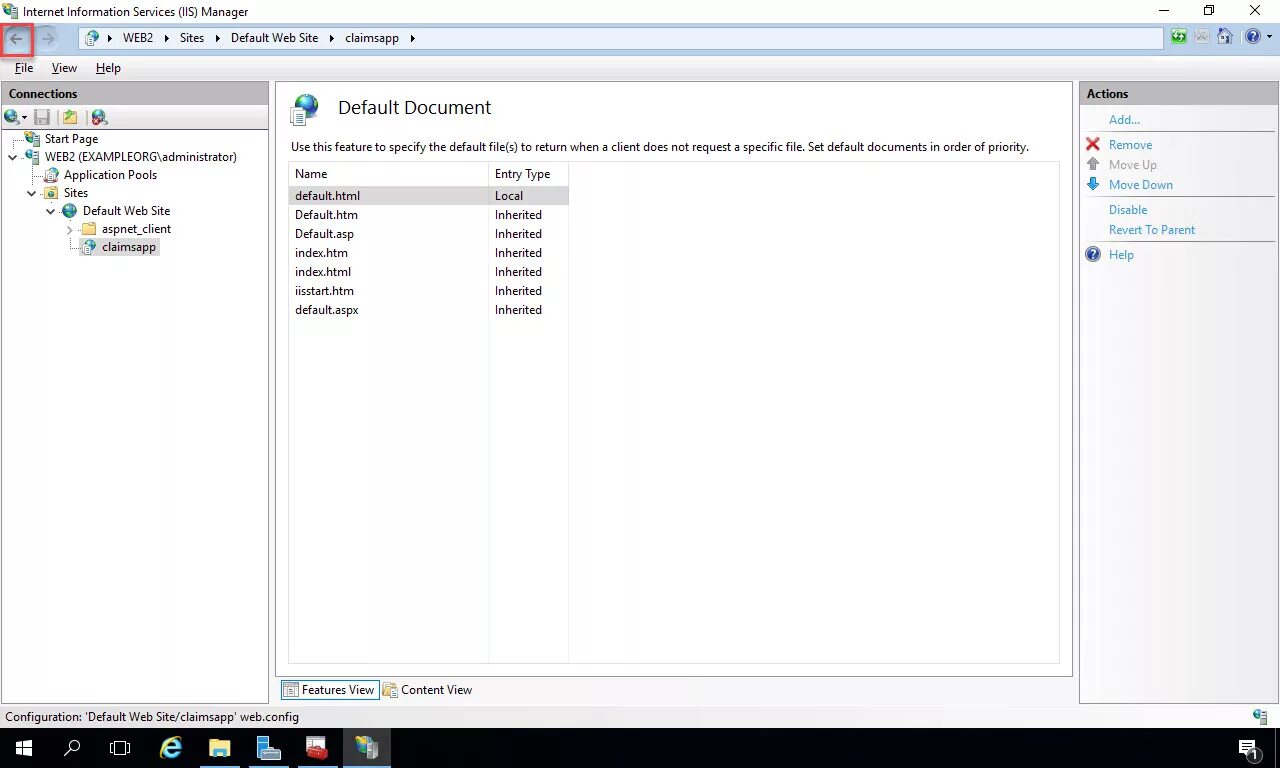Open the View menu
This screenshot has height=768, width=1280.
click(63, 68)
